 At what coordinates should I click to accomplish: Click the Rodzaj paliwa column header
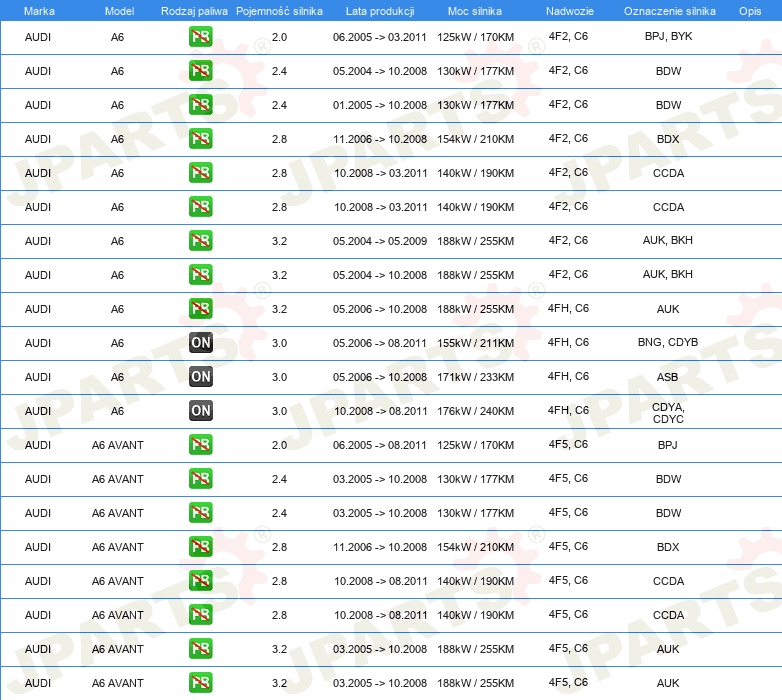pos(194,11)
